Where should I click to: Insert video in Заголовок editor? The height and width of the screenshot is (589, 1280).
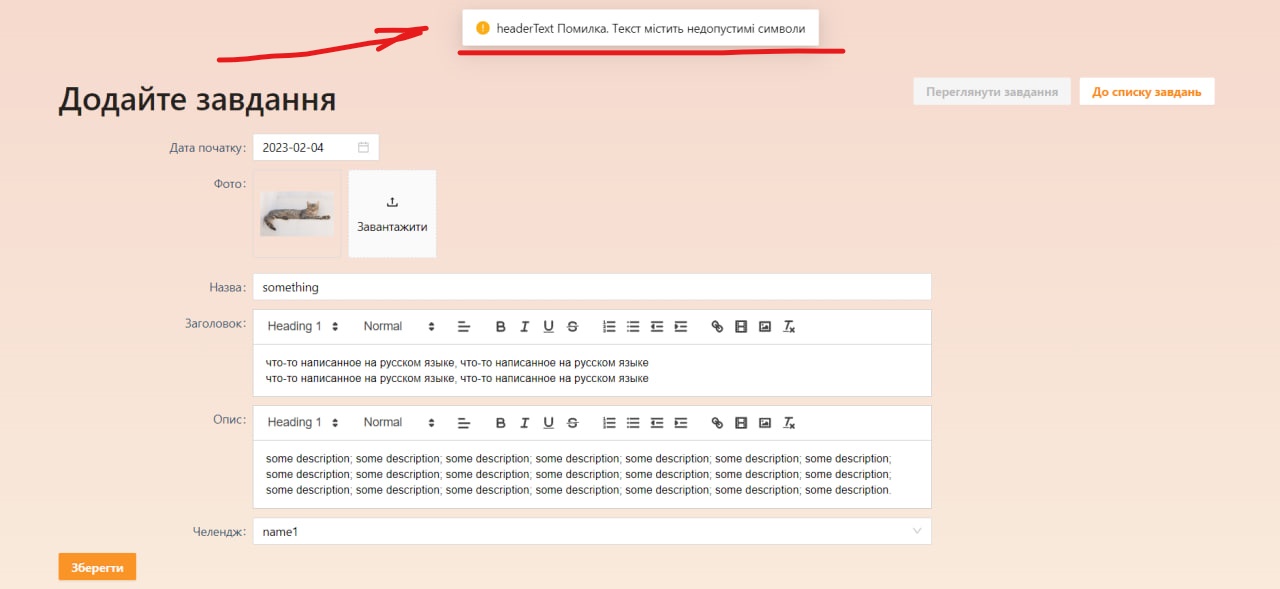[x=741, y=326]
